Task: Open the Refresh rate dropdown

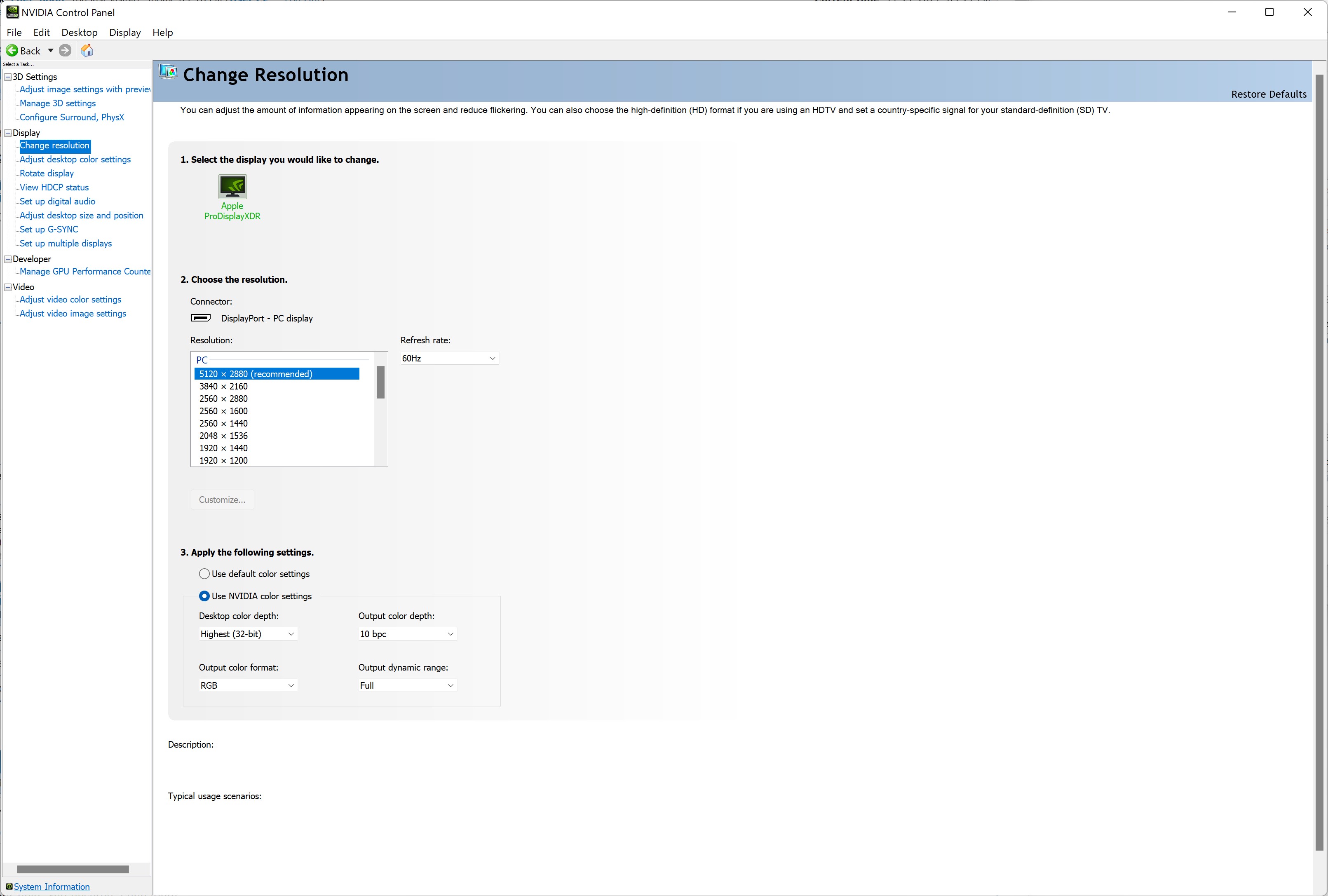Action: pyautogui.click(x=449, y=358)
